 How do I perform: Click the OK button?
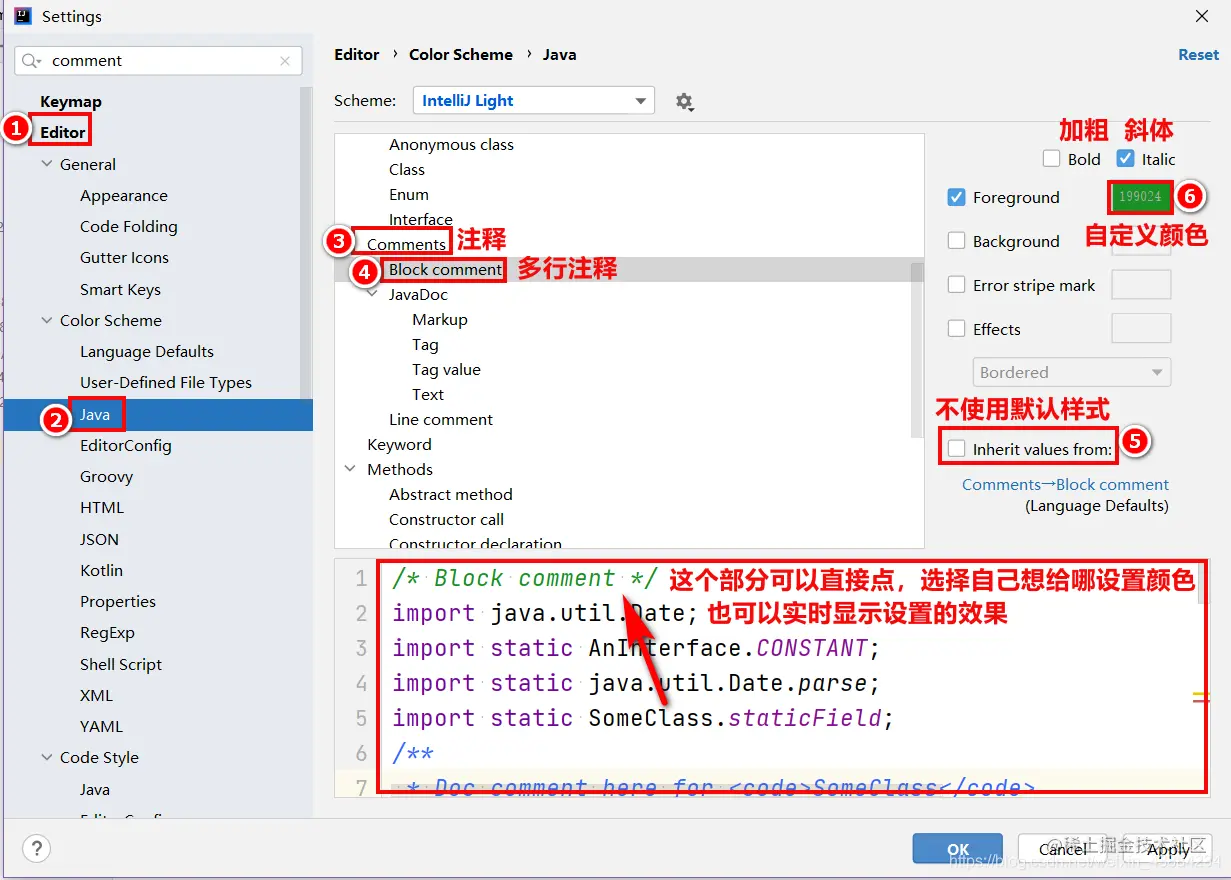(x=958, y=849)
